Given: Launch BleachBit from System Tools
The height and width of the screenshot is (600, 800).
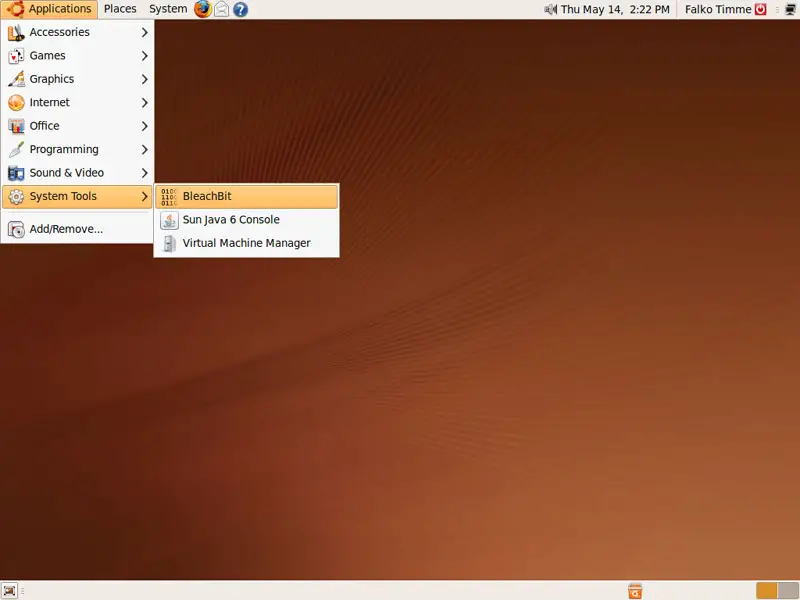Looking at the screenshot, I should pyautogui.click(x=246, y=196).
